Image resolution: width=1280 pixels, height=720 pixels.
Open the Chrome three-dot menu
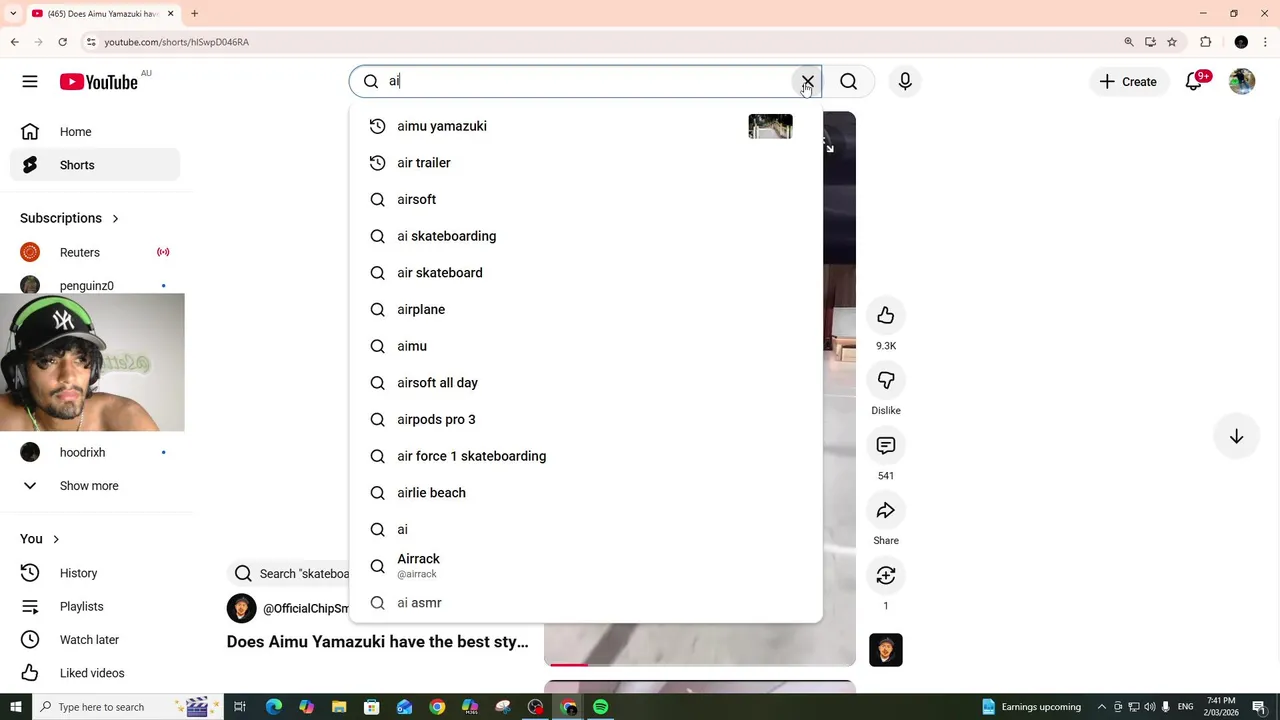1266,42
